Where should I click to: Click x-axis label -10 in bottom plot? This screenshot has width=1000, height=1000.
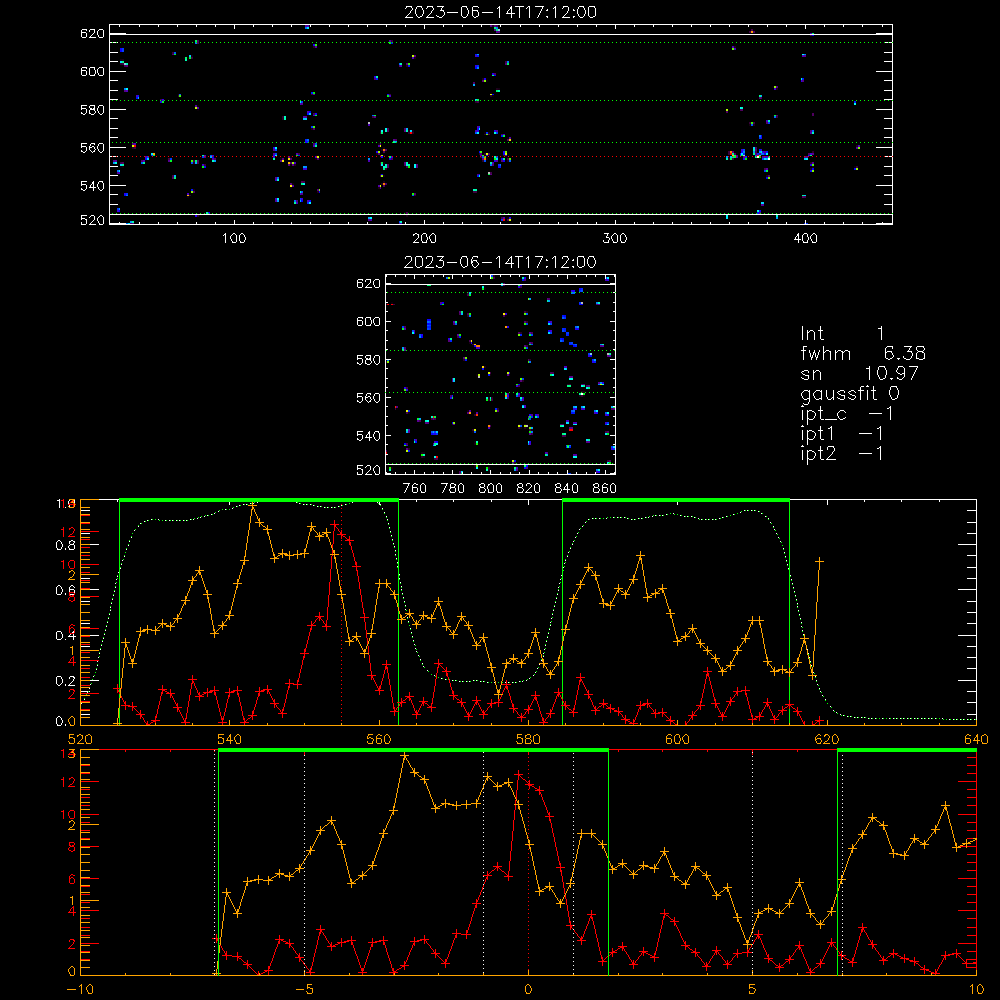80,990
